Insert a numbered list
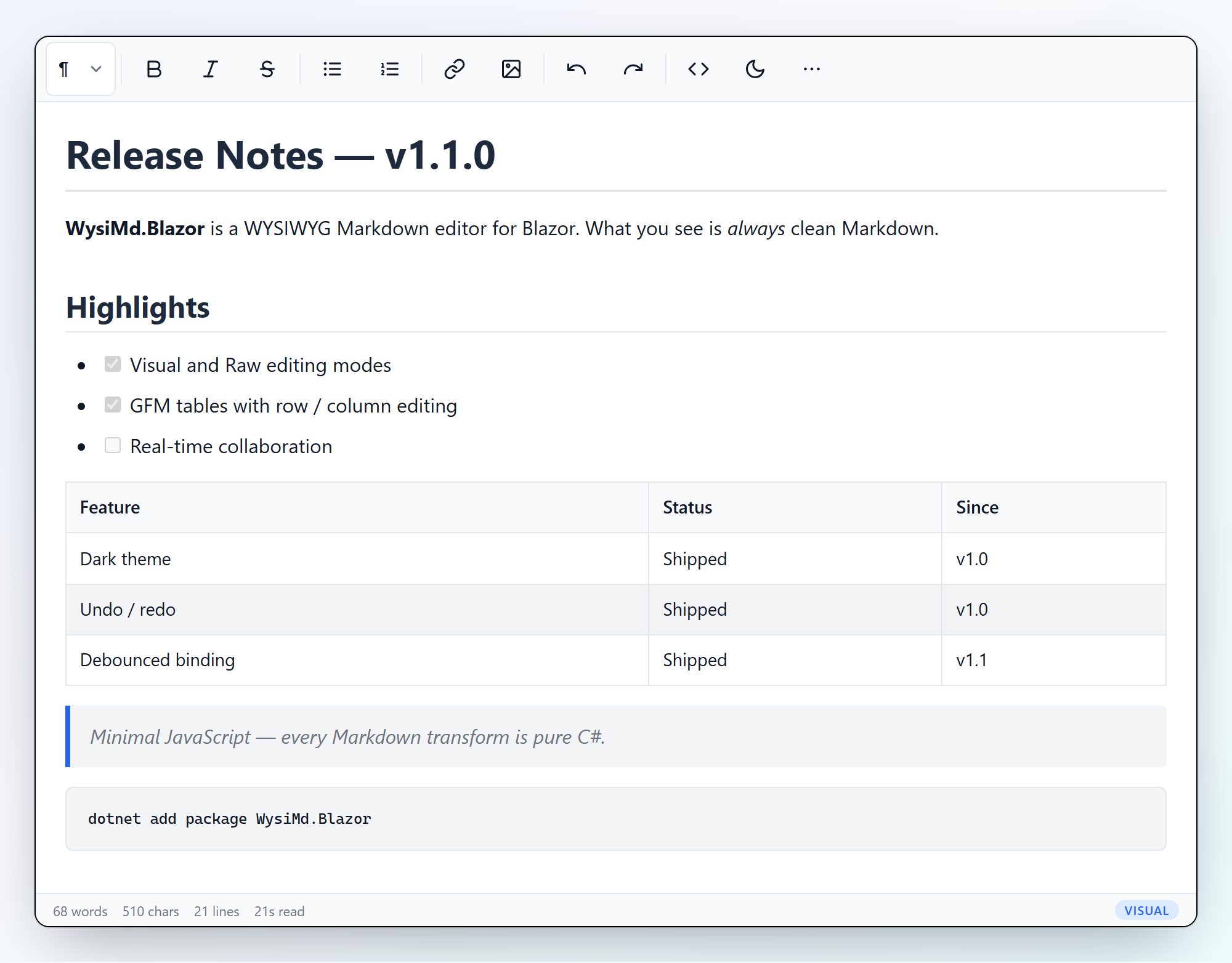This screenshot has height=963, width=1232. [x=389, y=69]
